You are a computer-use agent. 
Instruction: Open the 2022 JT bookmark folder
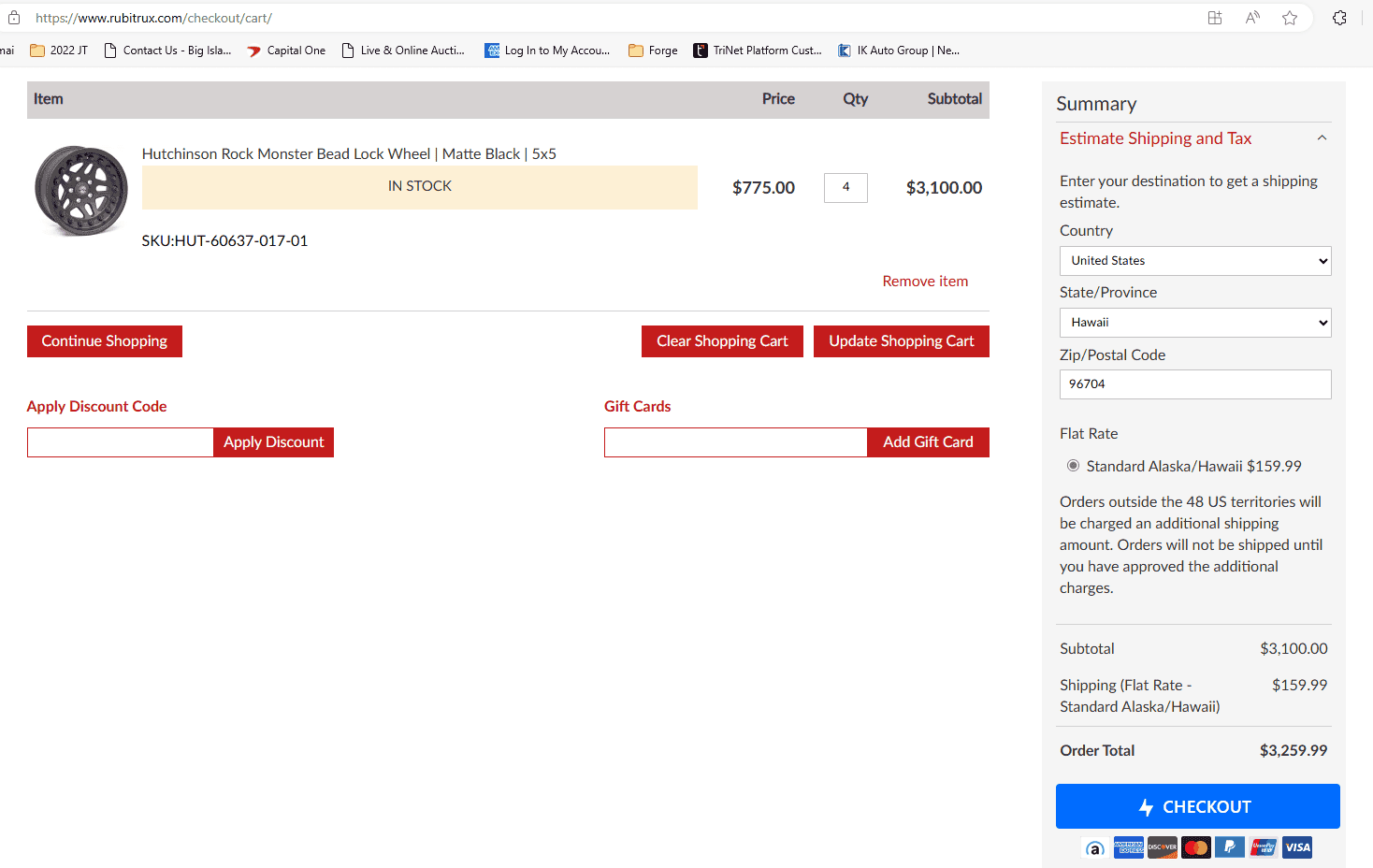click(59, 51)
